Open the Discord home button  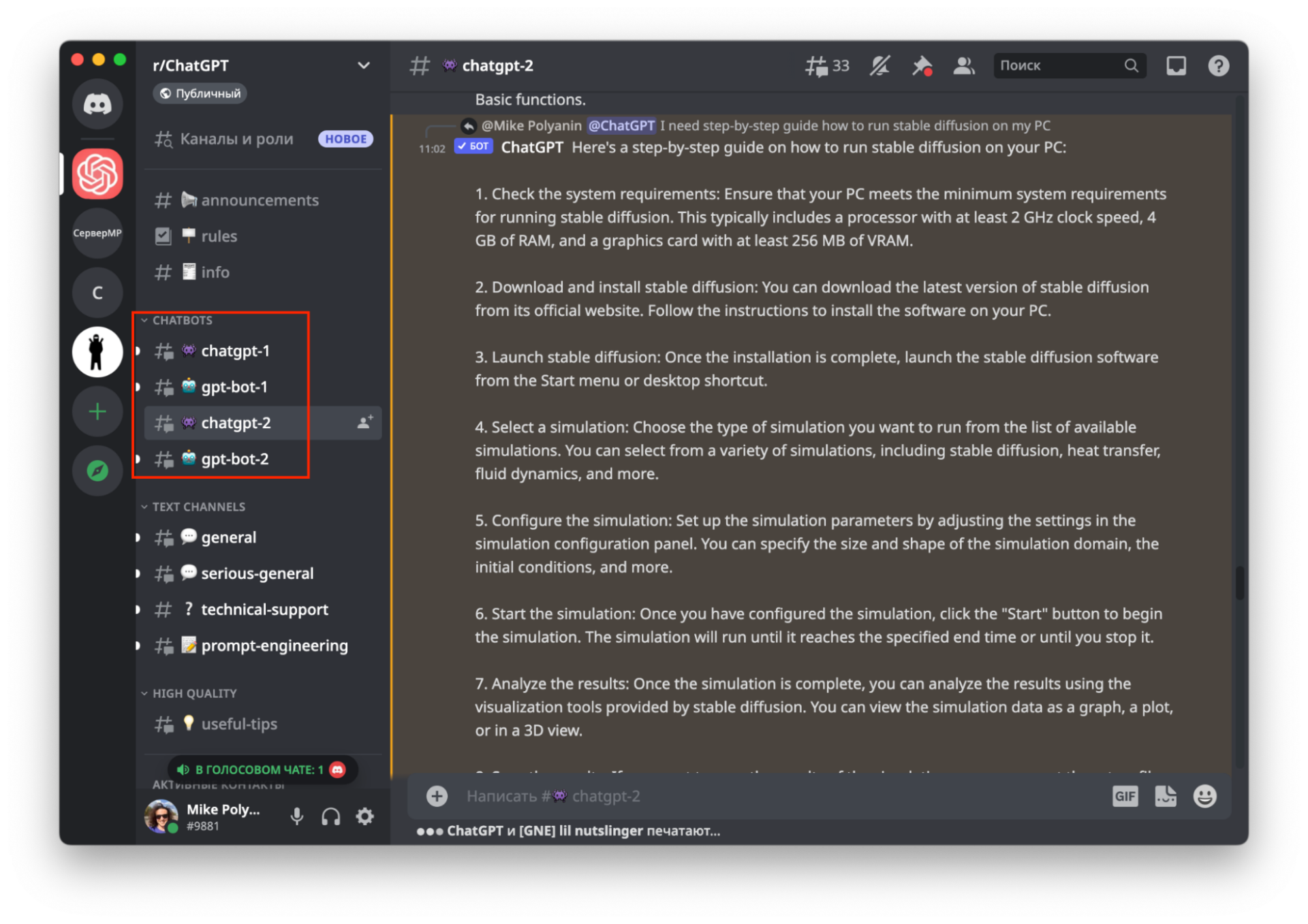coord(97,104)
